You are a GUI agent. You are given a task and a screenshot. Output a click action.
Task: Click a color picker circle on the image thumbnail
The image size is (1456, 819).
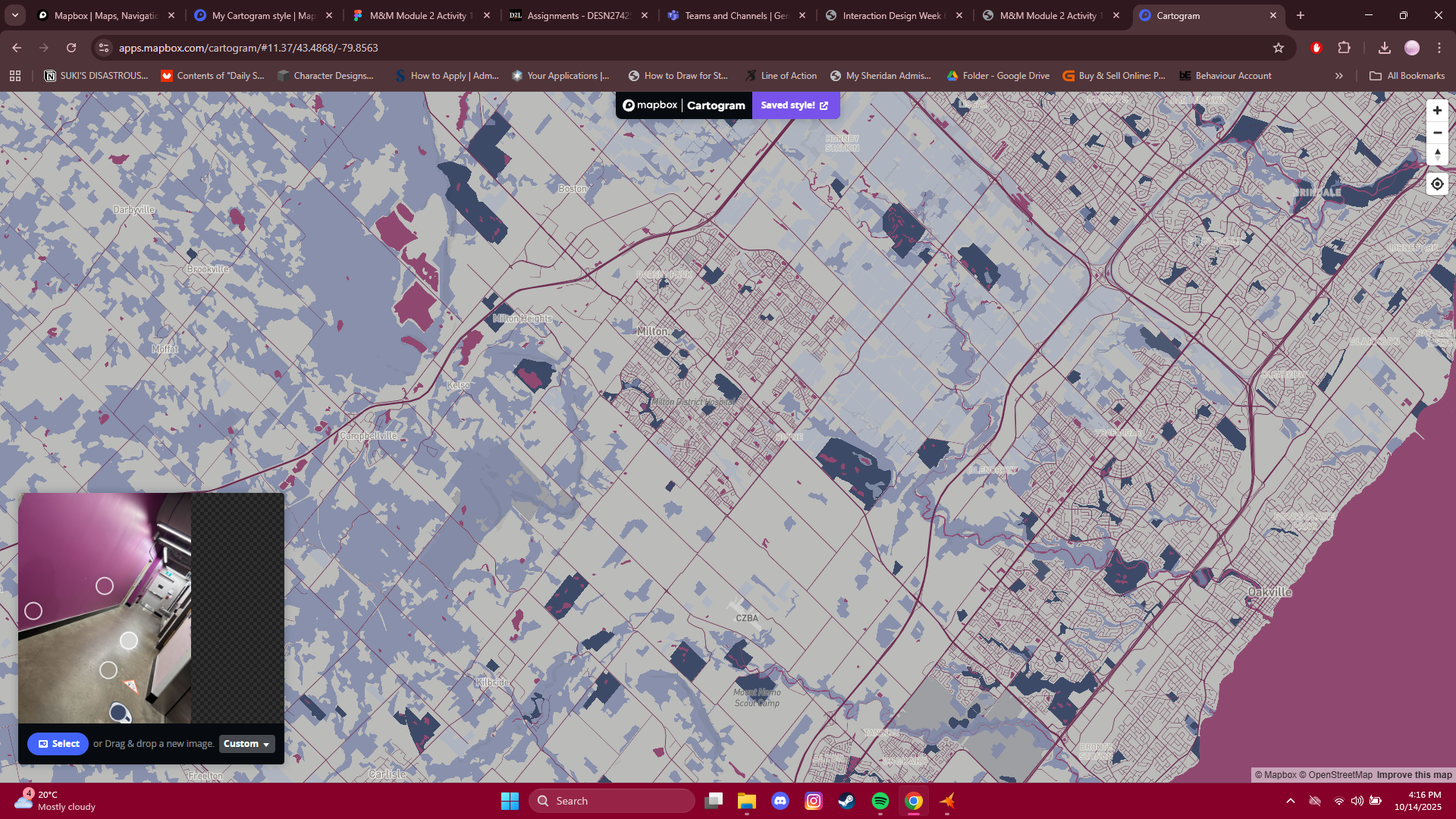(x=105, y=585)
